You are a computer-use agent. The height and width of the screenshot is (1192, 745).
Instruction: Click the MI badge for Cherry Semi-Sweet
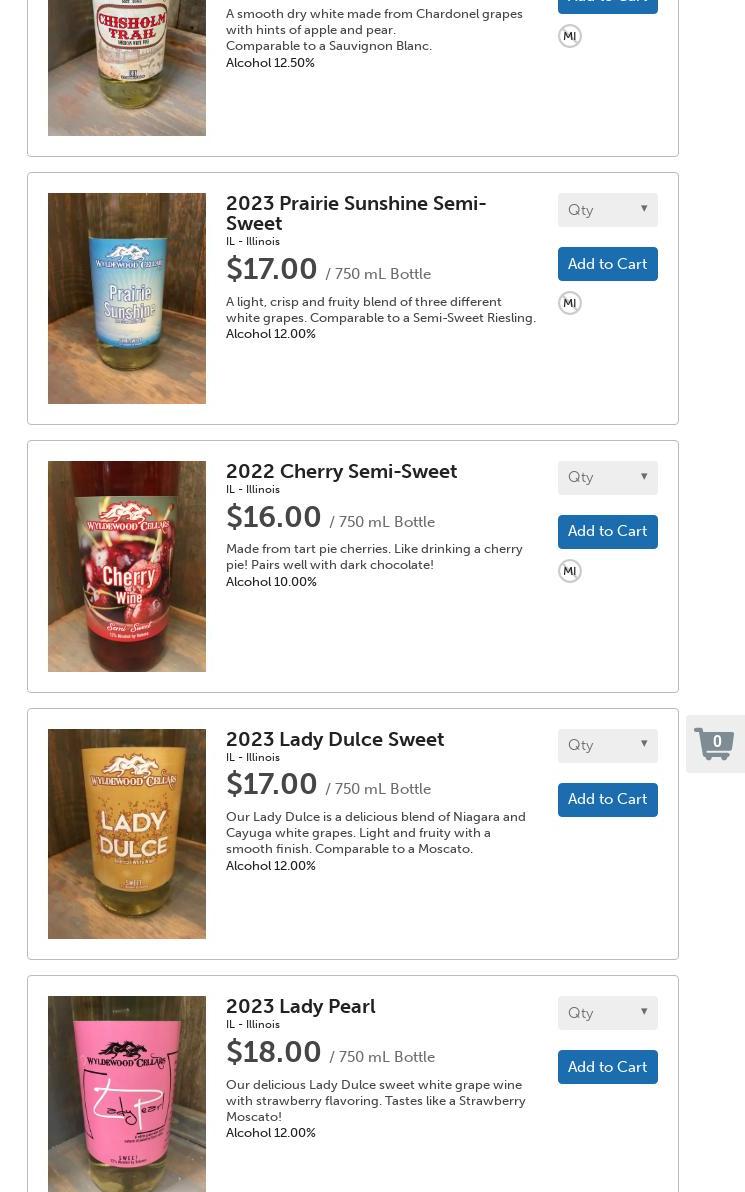pyautogui.click(x=569, y=571)
